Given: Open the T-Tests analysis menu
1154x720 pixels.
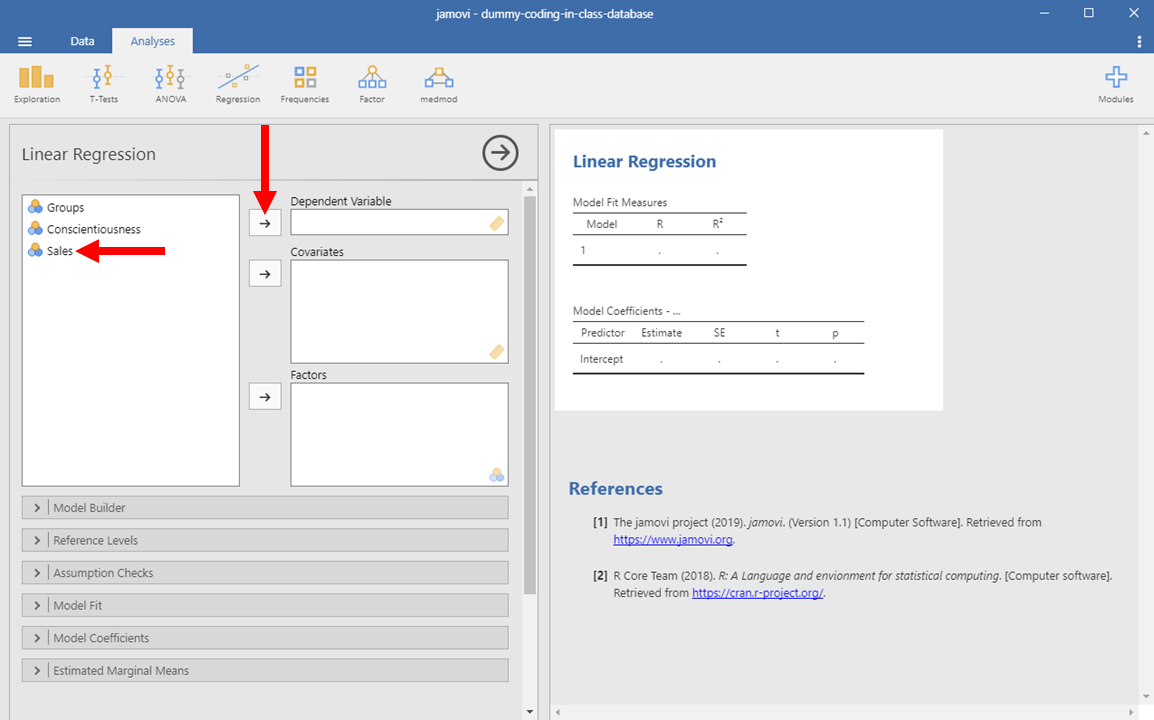Looking at the screenshot, I should 103,84.
